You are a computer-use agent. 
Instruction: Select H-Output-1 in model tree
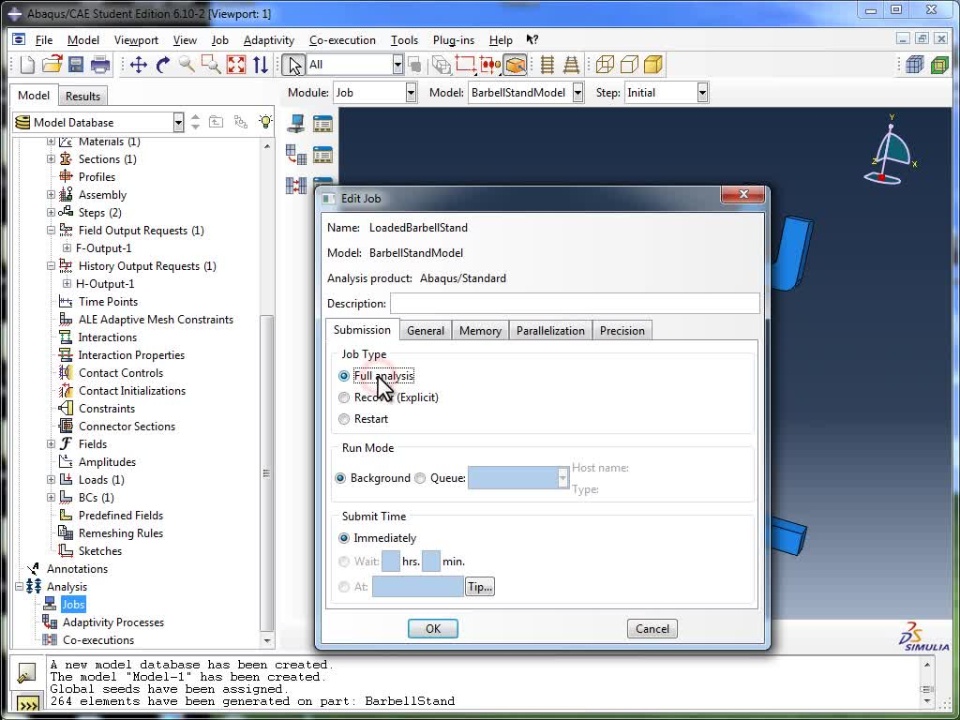click(x=105, y=284)
